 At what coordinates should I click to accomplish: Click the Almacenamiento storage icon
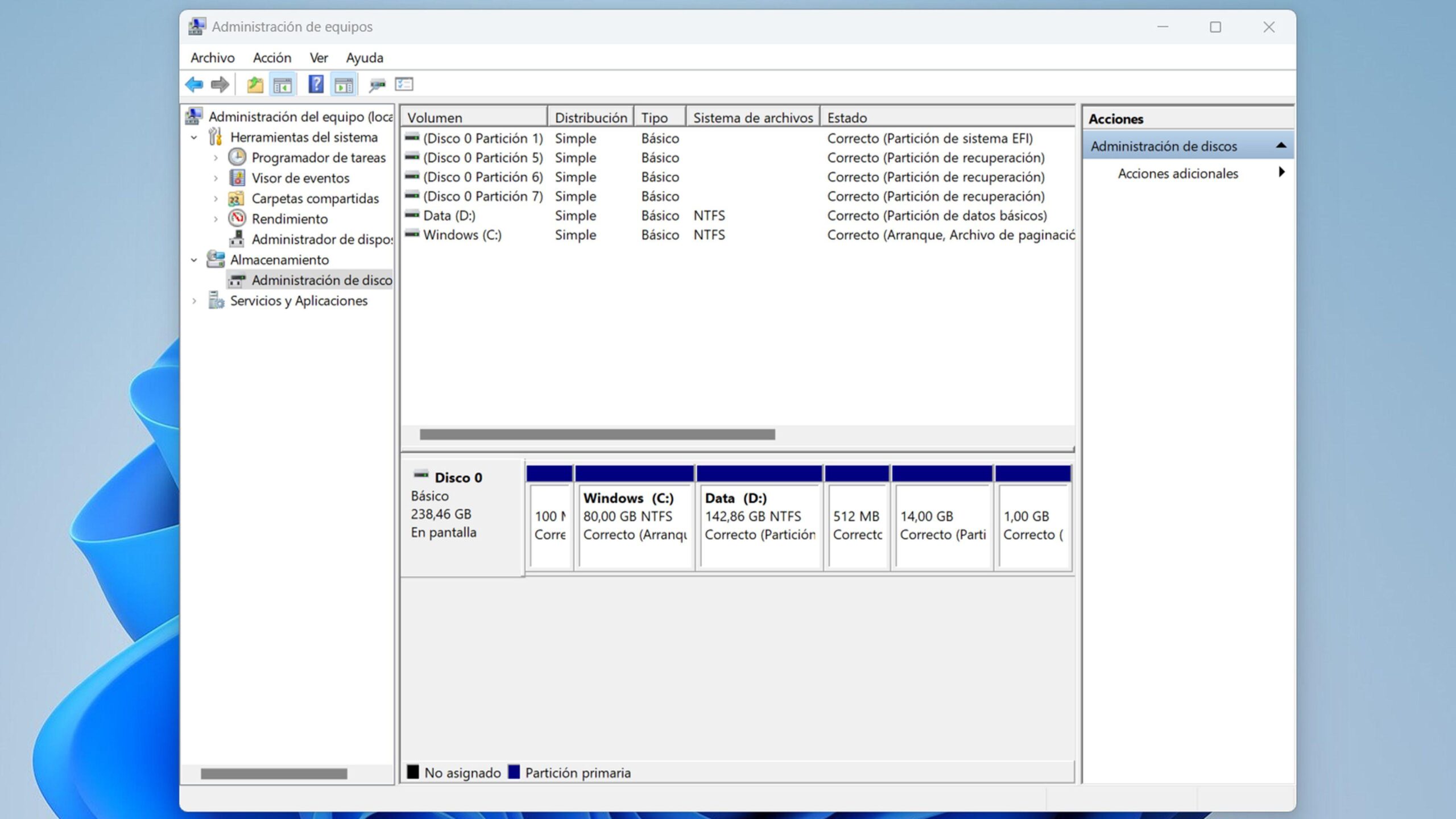tap(216, 259)
